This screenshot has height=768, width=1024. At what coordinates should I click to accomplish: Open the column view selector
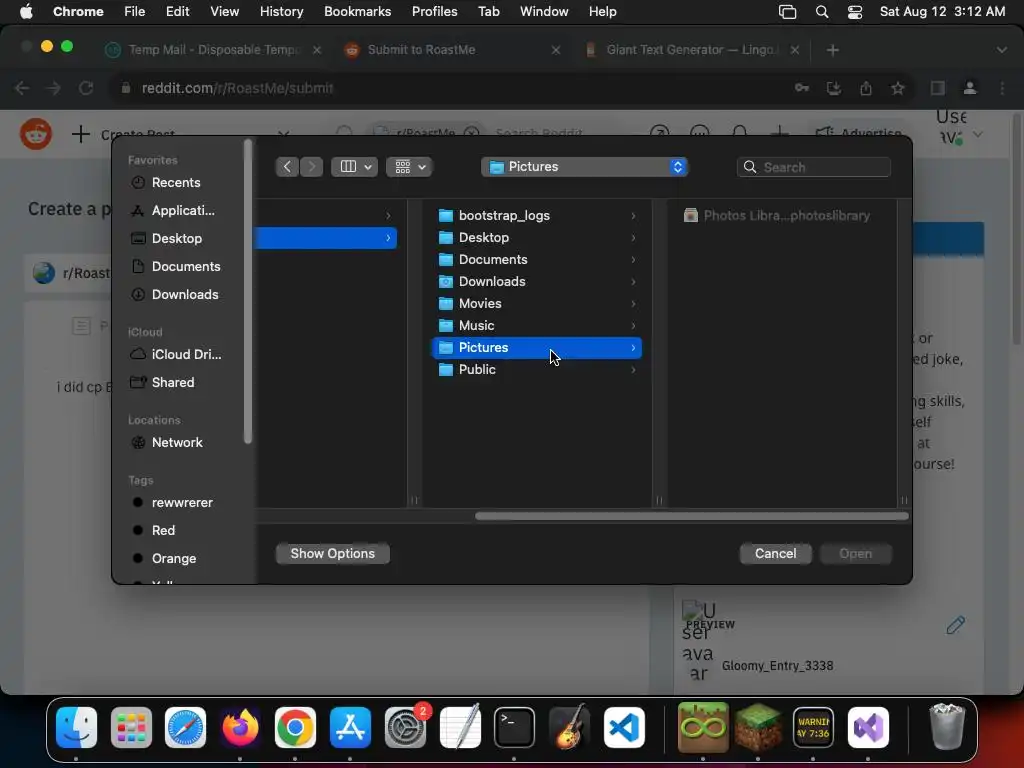coord(354,167)
